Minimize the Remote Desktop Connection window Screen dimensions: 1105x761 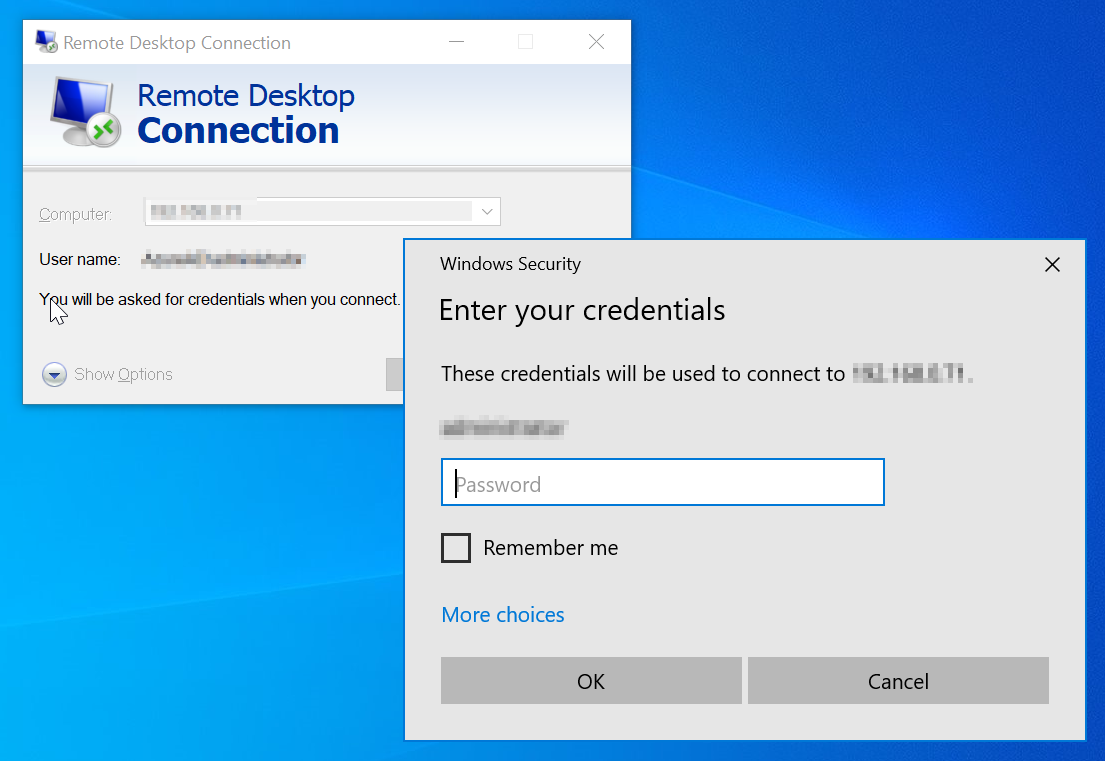pyautogui.click(x=457, y=42)
